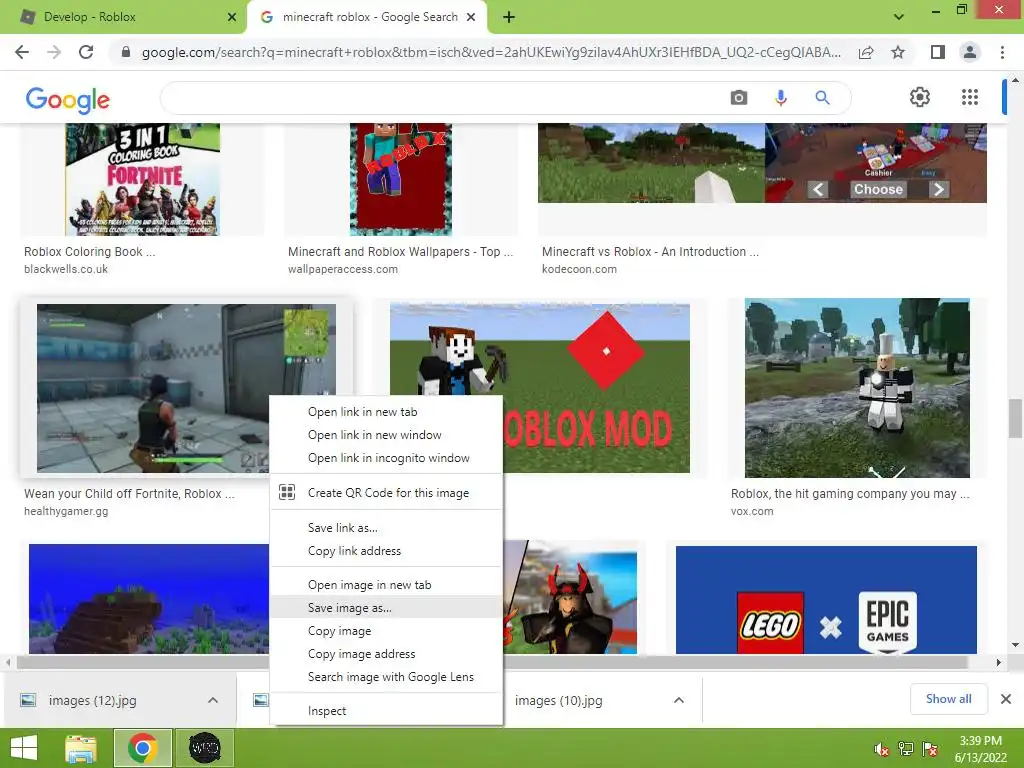Choose Search image with Google Lens
The height and width of the screenshot is (768, 1024).
(x=386, y=677)
